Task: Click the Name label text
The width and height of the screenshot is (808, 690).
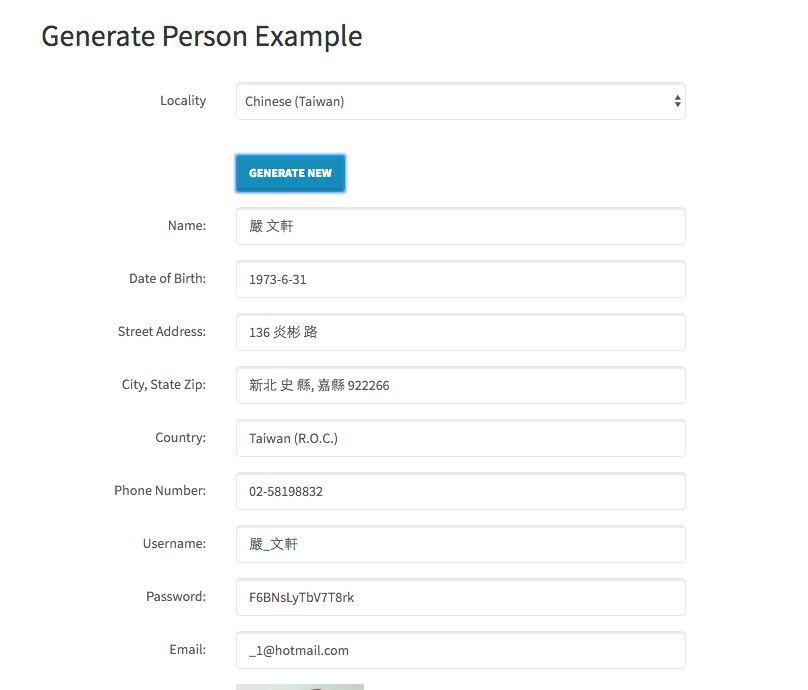Action: [187, 226]
